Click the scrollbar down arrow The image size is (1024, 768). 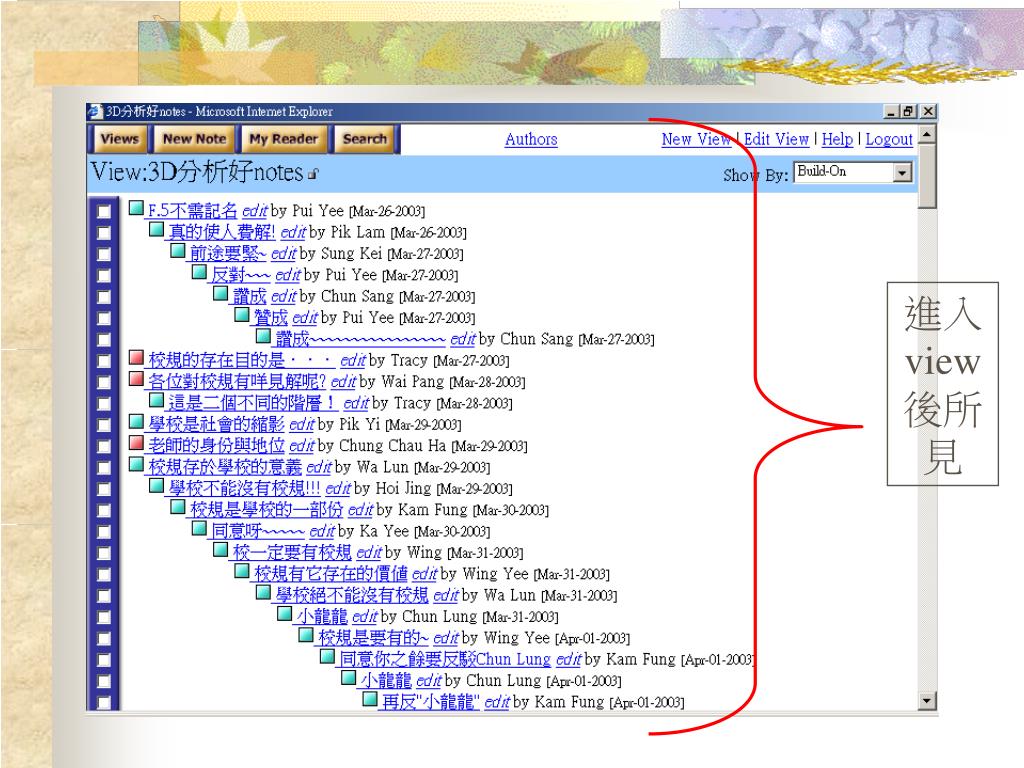927,701
